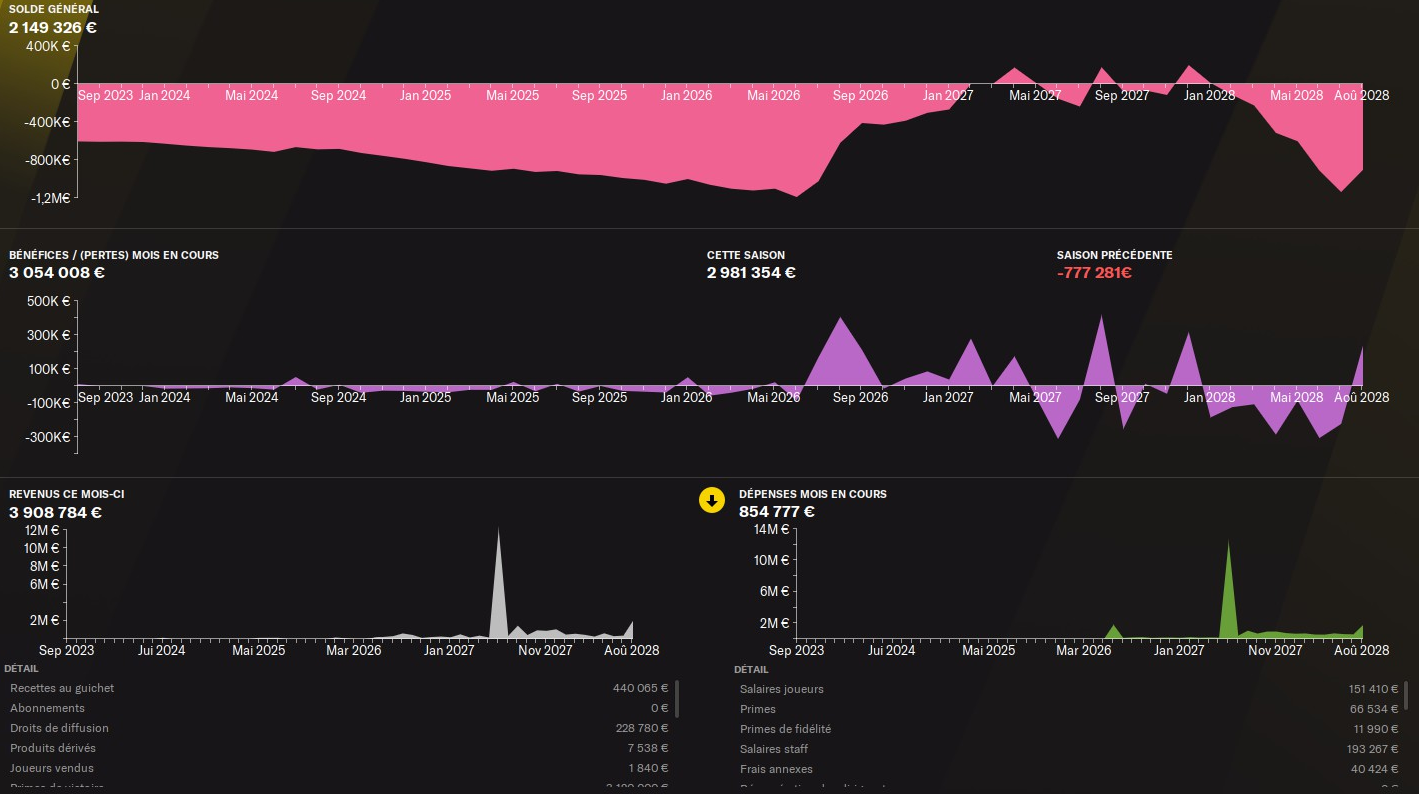Click the Cette saison profit figure

click(x=751, y=273)
